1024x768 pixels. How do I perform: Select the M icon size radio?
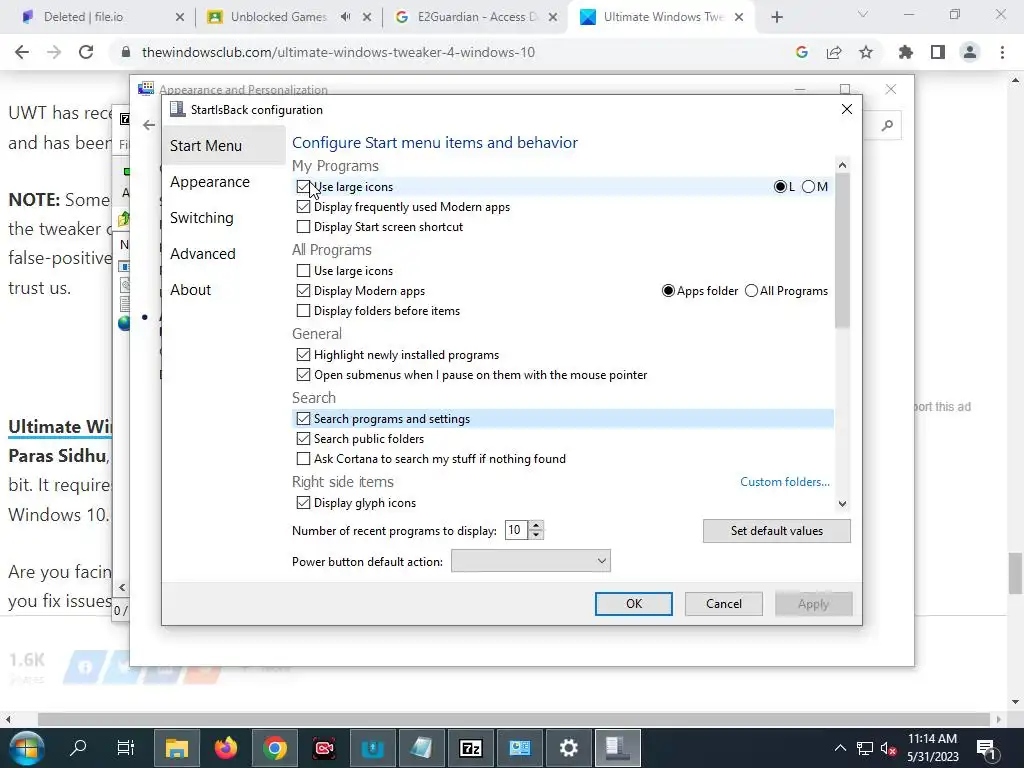point(808,187)
